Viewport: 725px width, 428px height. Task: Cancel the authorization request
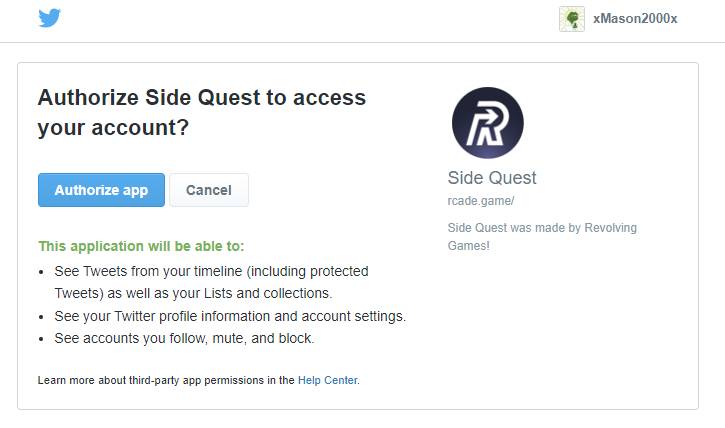pyautogui.click(x=209, y=190)
